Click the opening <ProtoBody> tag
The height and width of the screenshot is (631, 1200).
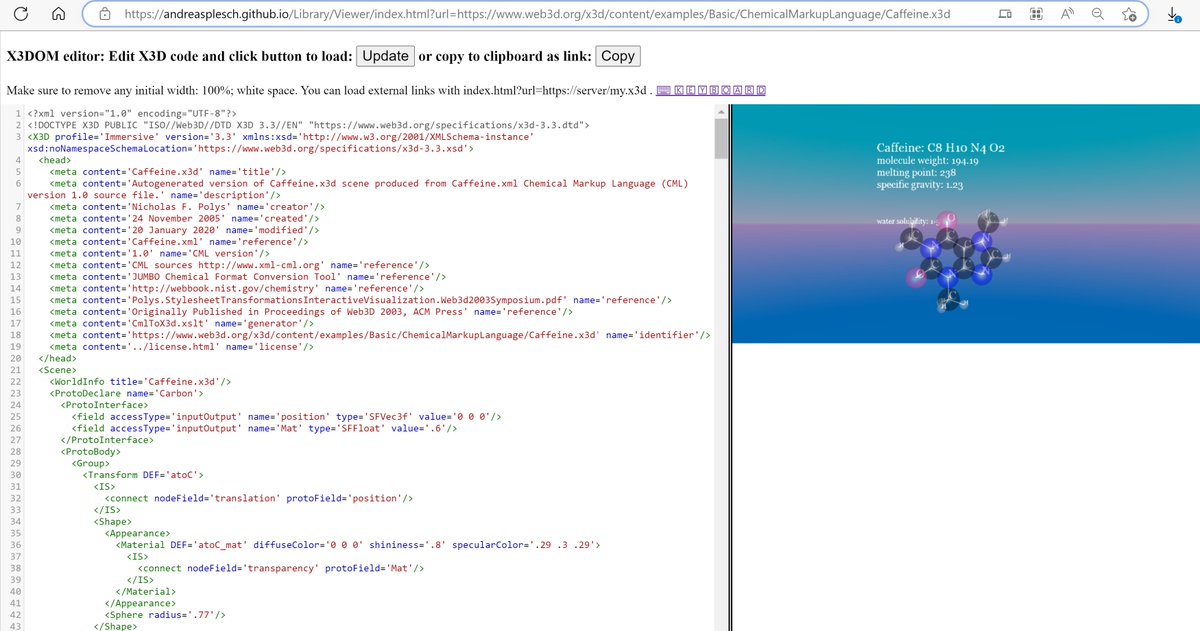tap(91, 452)
